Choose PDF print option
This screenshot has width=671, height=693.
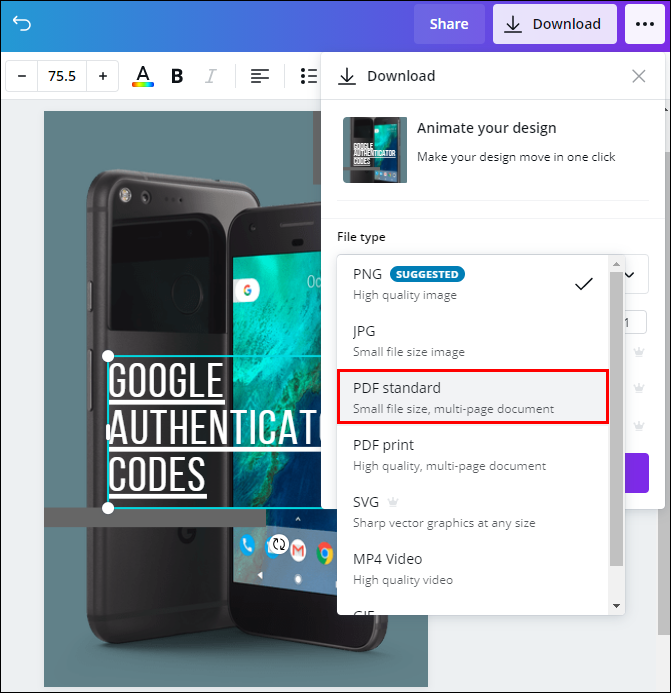[473, 455]
